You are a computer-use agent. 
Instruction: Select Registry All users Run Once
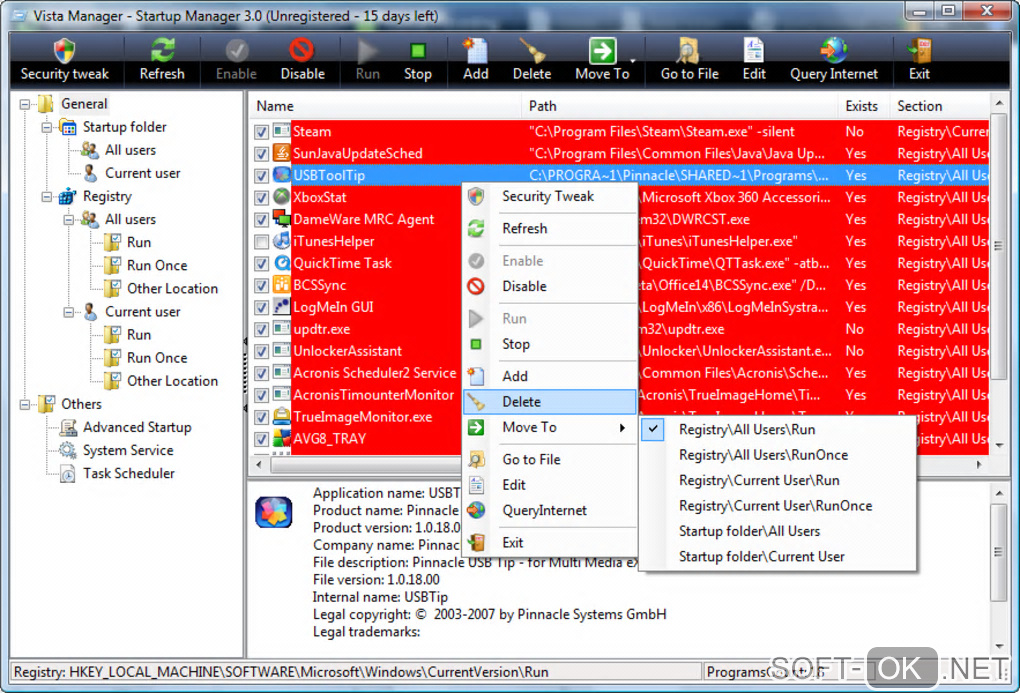click(157, 265)
